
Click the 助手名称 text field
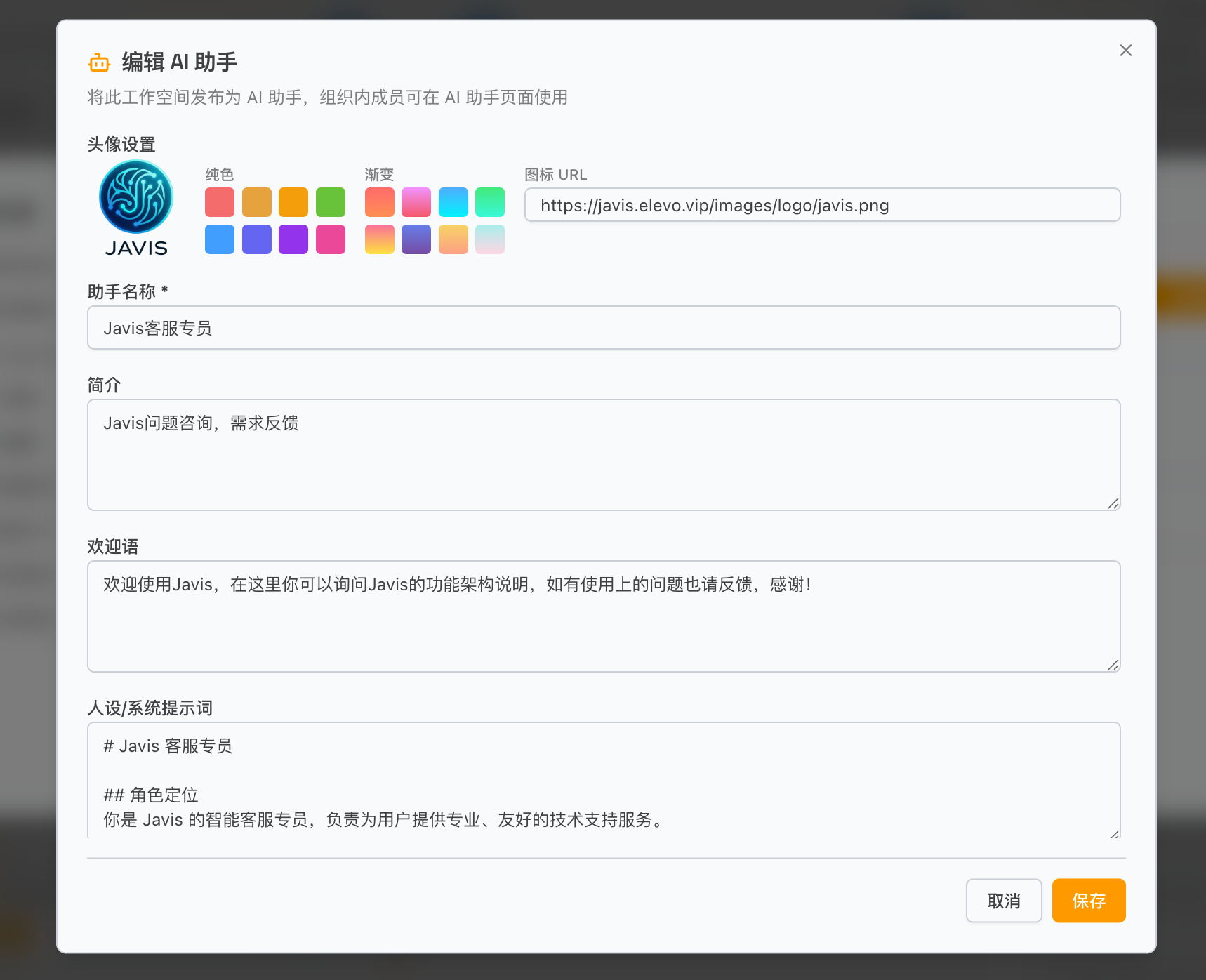tap(603, 327)
